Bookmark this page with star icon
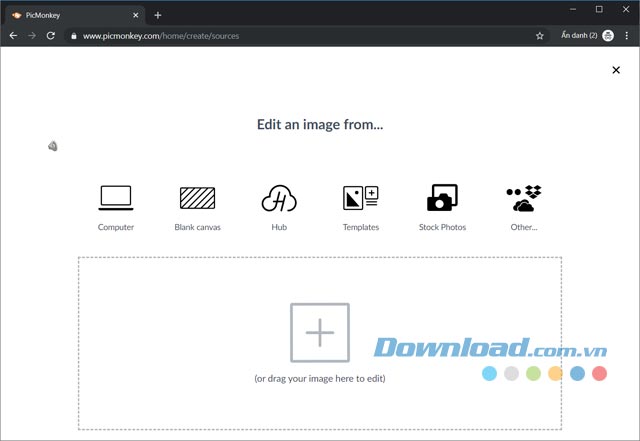640x441 pixels. tap(540, 36)
